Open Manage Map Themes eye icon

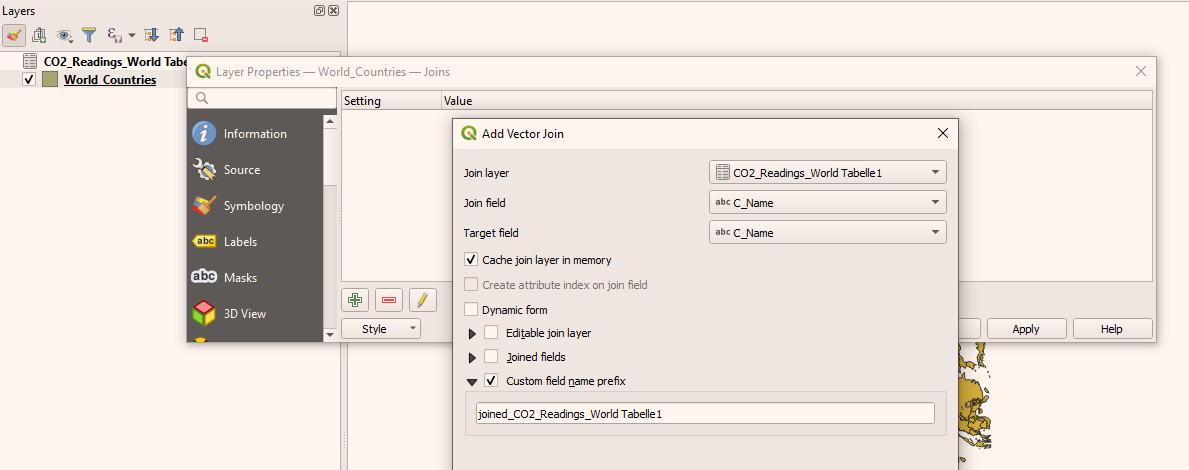65,35
